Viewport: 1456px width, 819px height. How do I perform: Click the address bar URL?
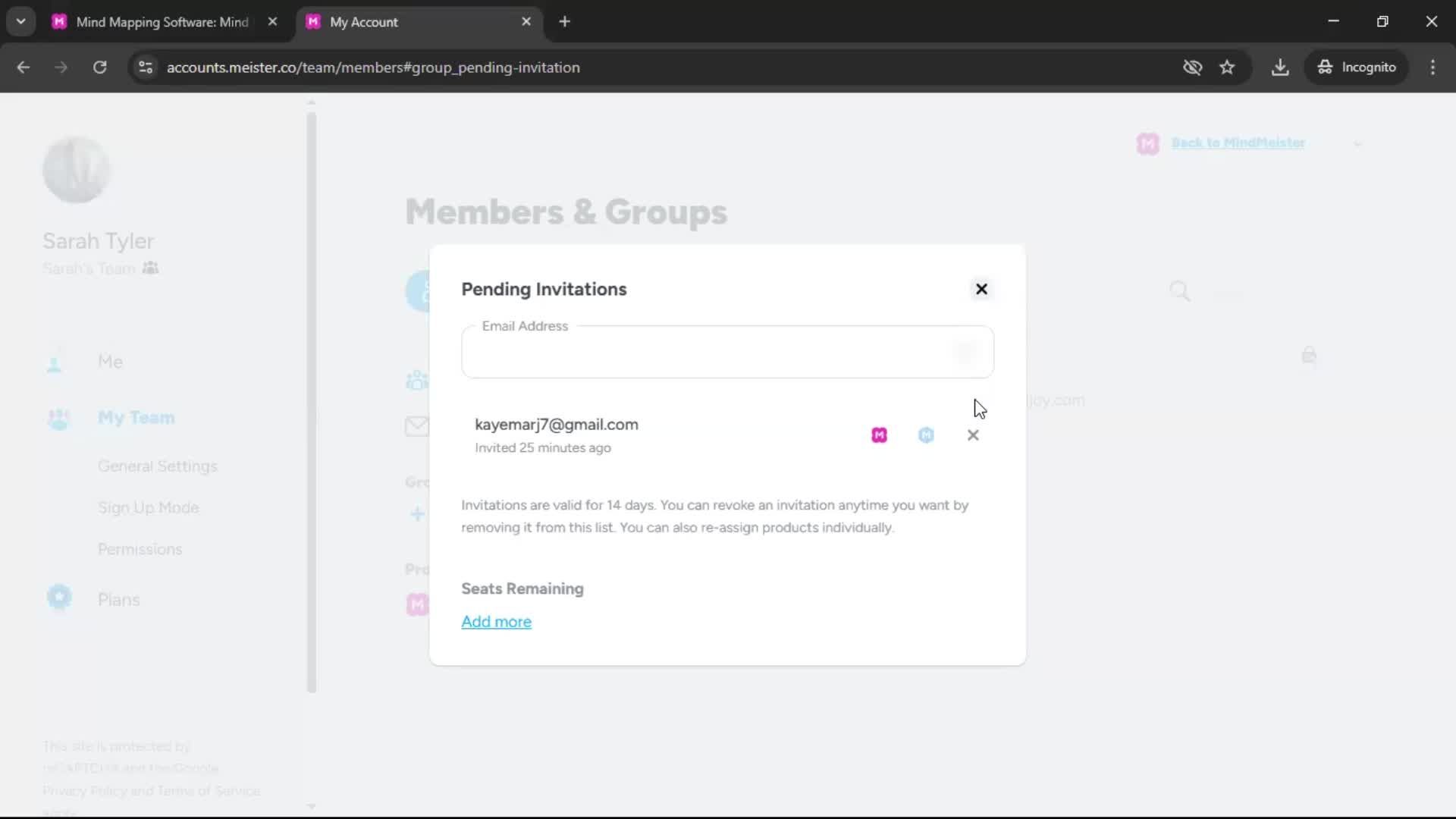click(x=373, y=67)
